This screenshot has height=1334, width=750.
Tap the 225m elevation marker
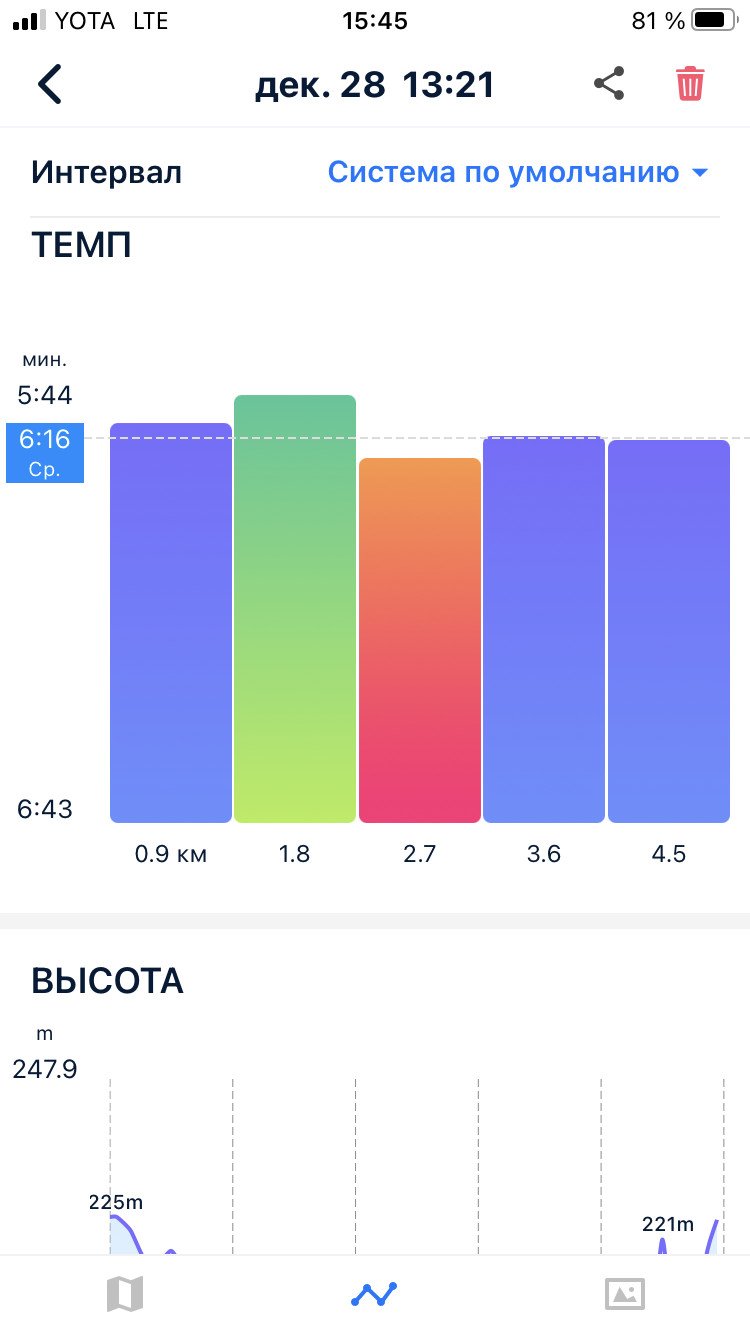pyautogui.click(x=116, y=1202)
